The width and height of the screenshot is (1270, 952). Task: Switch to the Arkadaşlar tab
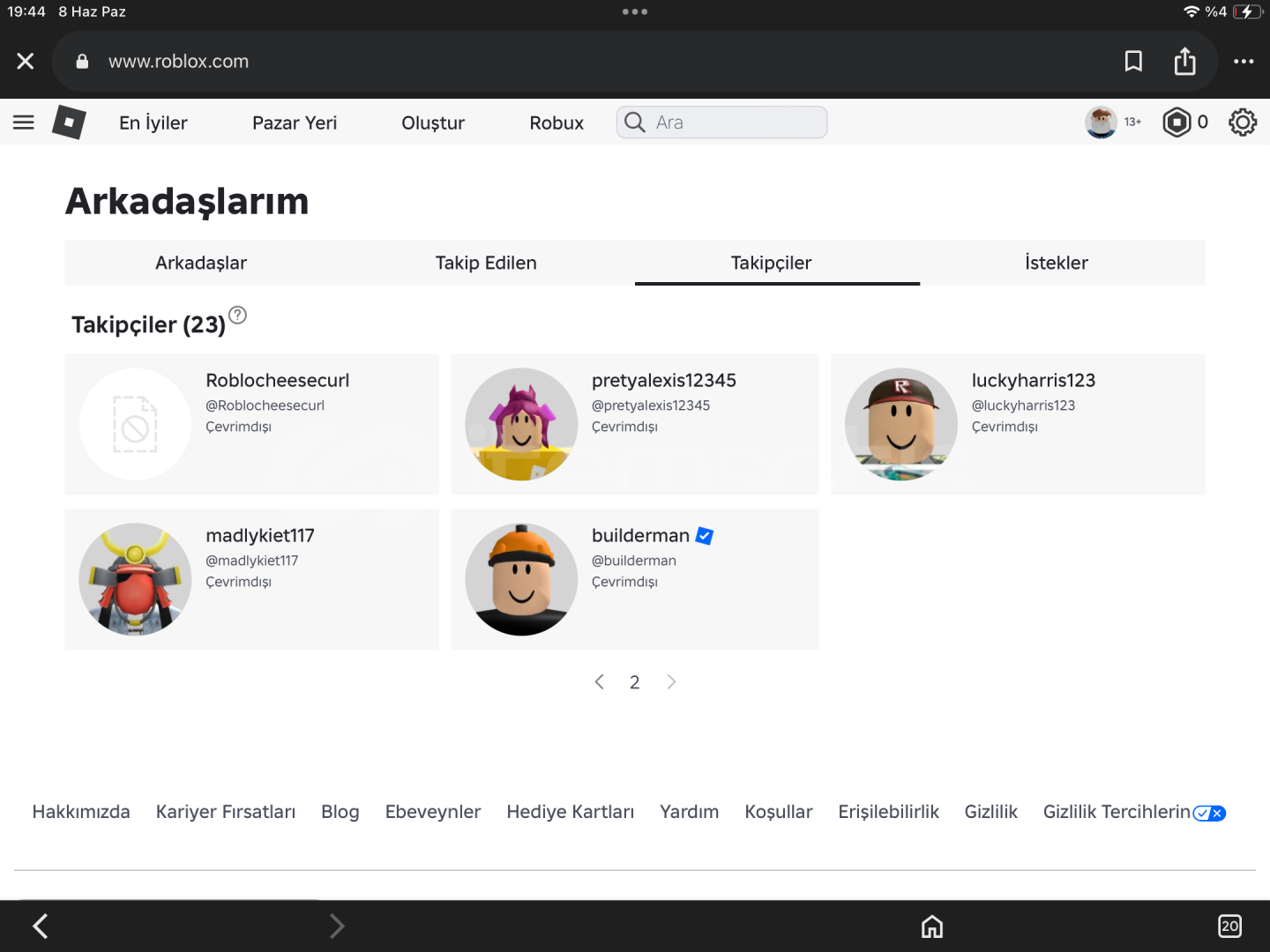(201, 263)
